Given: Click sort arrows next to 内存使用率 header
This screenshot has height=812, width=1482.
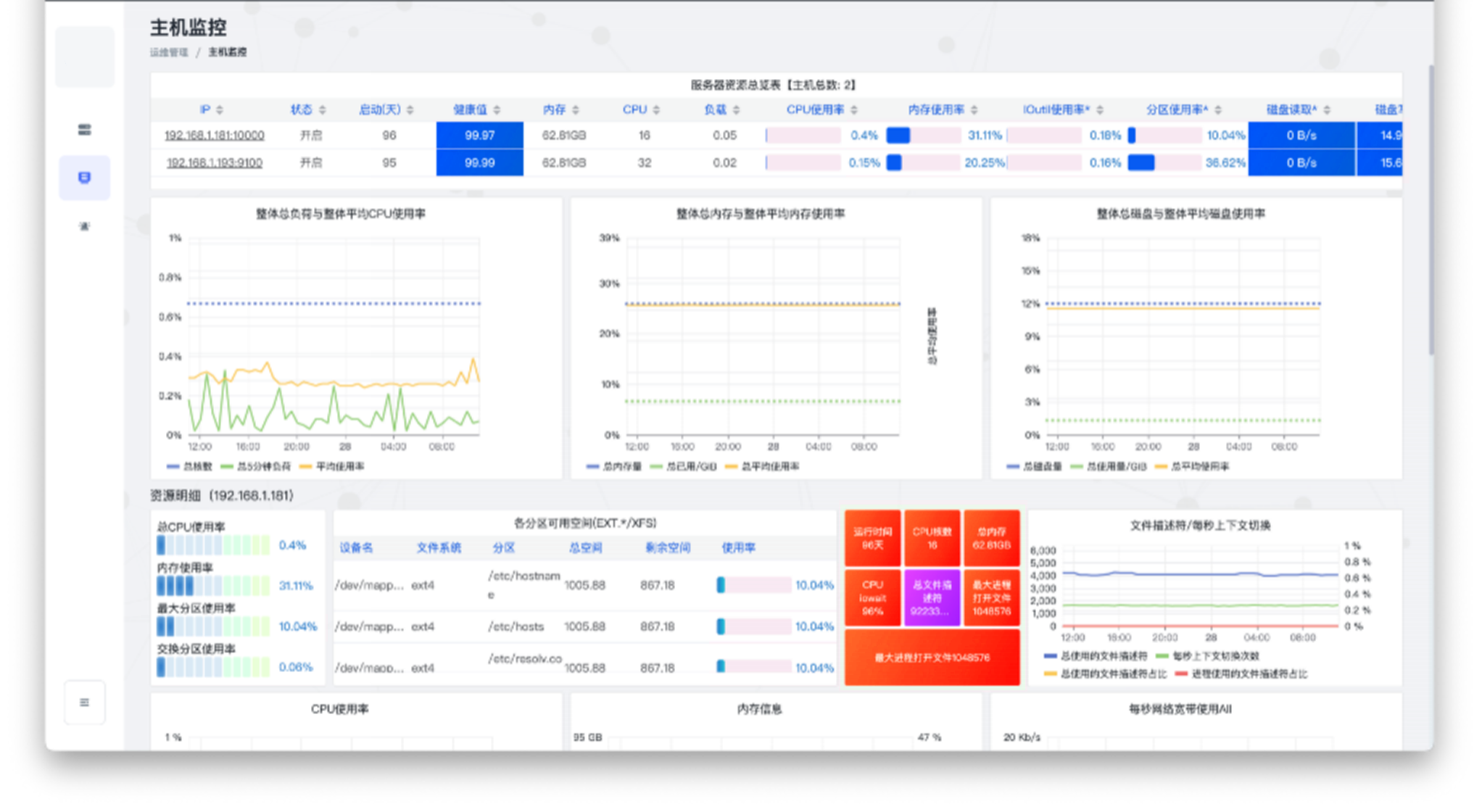Looking at the screenshot, I should tap(974, 109).
